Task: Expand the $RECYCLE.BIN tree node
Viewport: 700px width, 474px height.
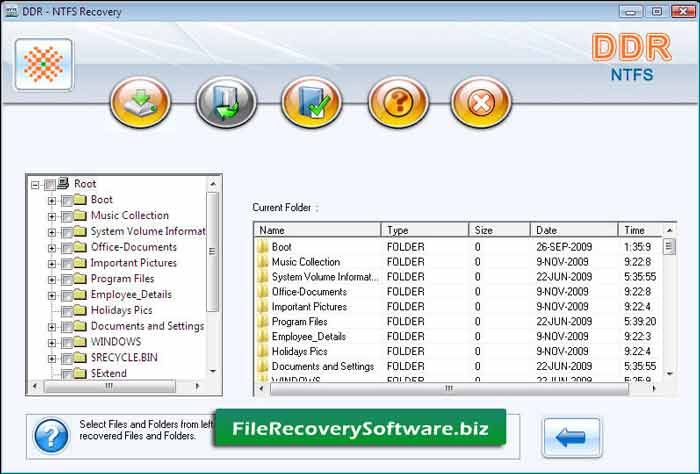Action: (x=52, y=359)
